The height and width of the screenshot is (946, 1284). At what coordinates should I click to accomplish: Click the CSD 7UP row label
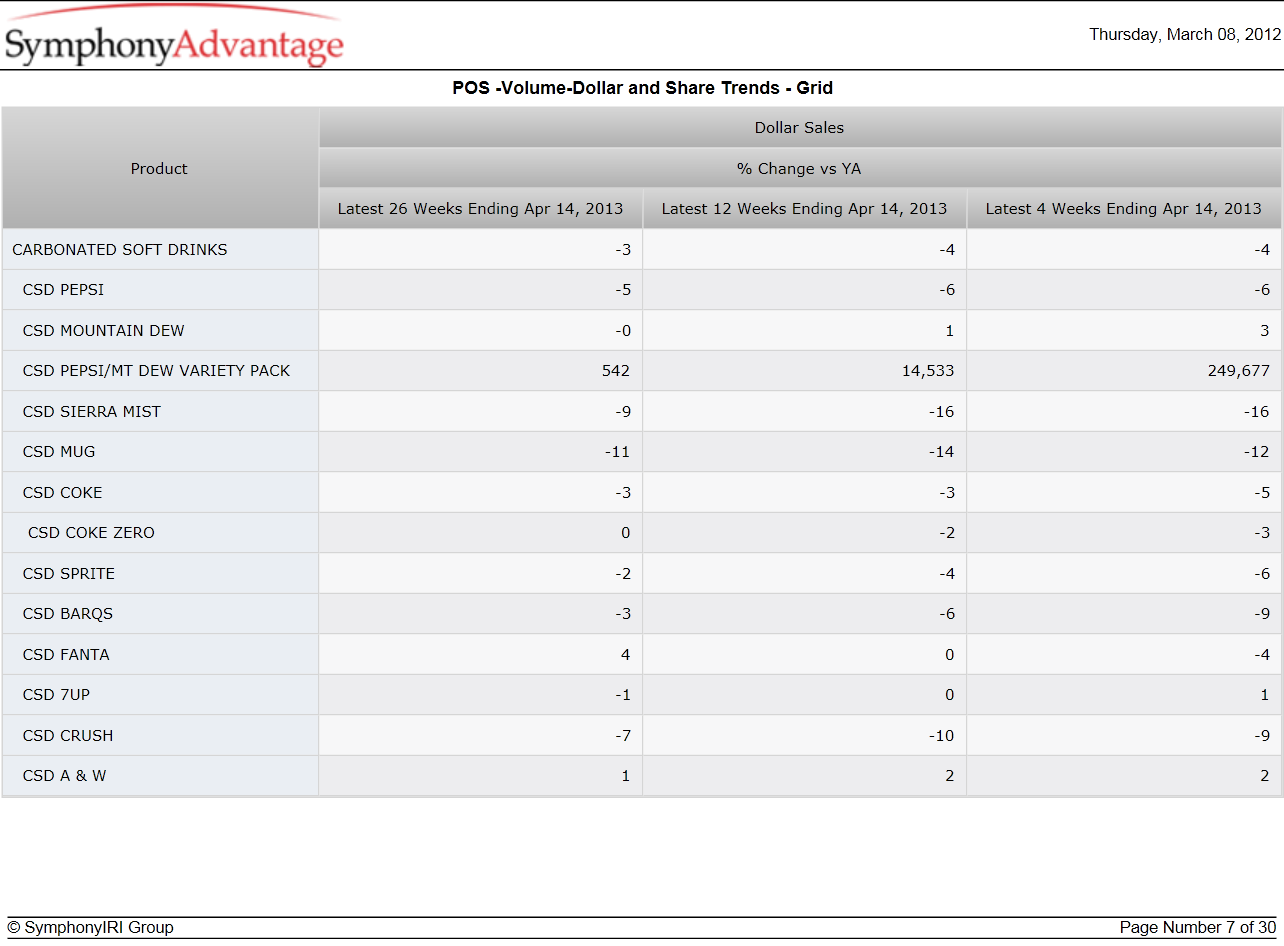pyautogui.click(x=56, y=695)
